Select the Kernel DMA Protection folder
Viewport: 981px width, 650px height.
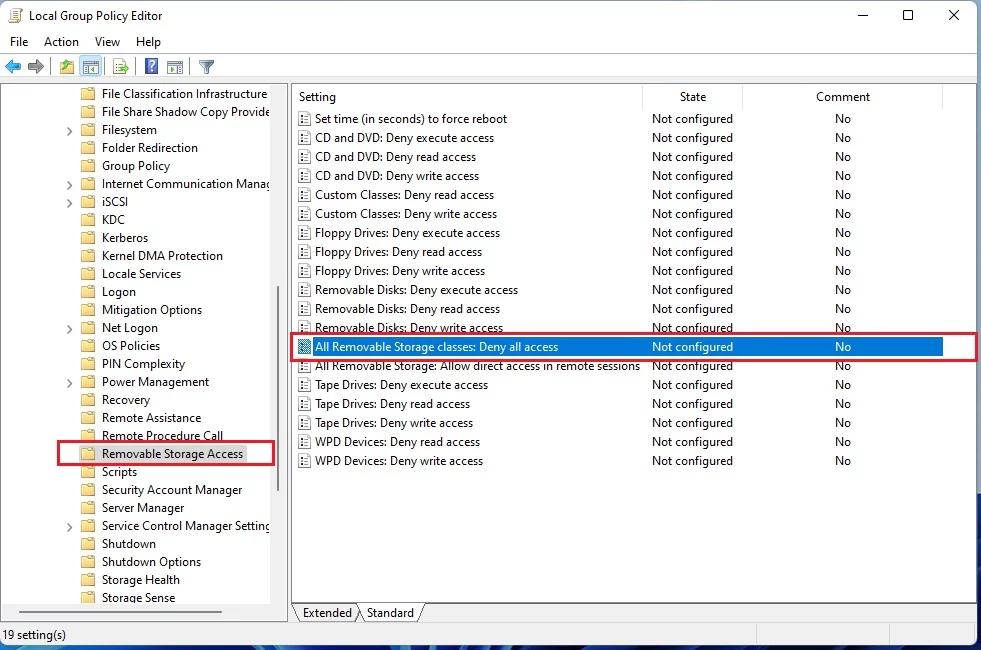pyautogui.click(x=162, y=256)
